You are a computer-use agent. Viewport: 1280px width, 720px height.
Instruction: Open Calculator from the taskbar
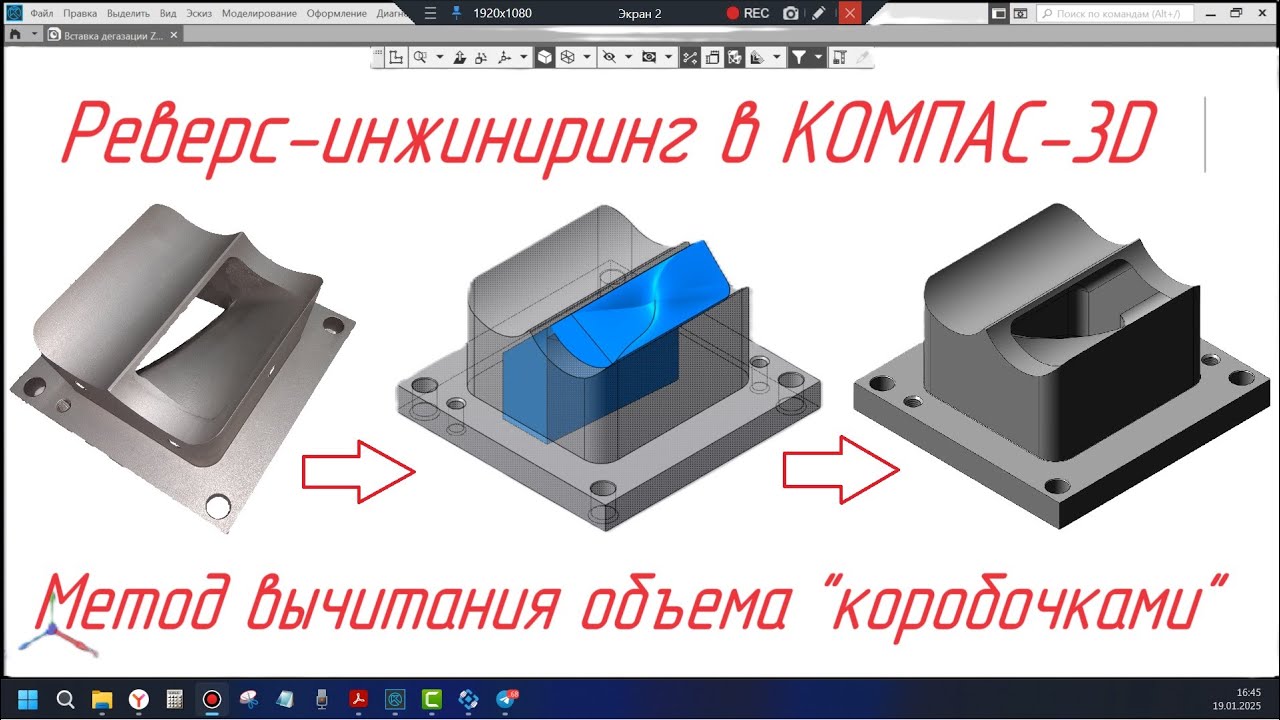[x=175, y=699]
